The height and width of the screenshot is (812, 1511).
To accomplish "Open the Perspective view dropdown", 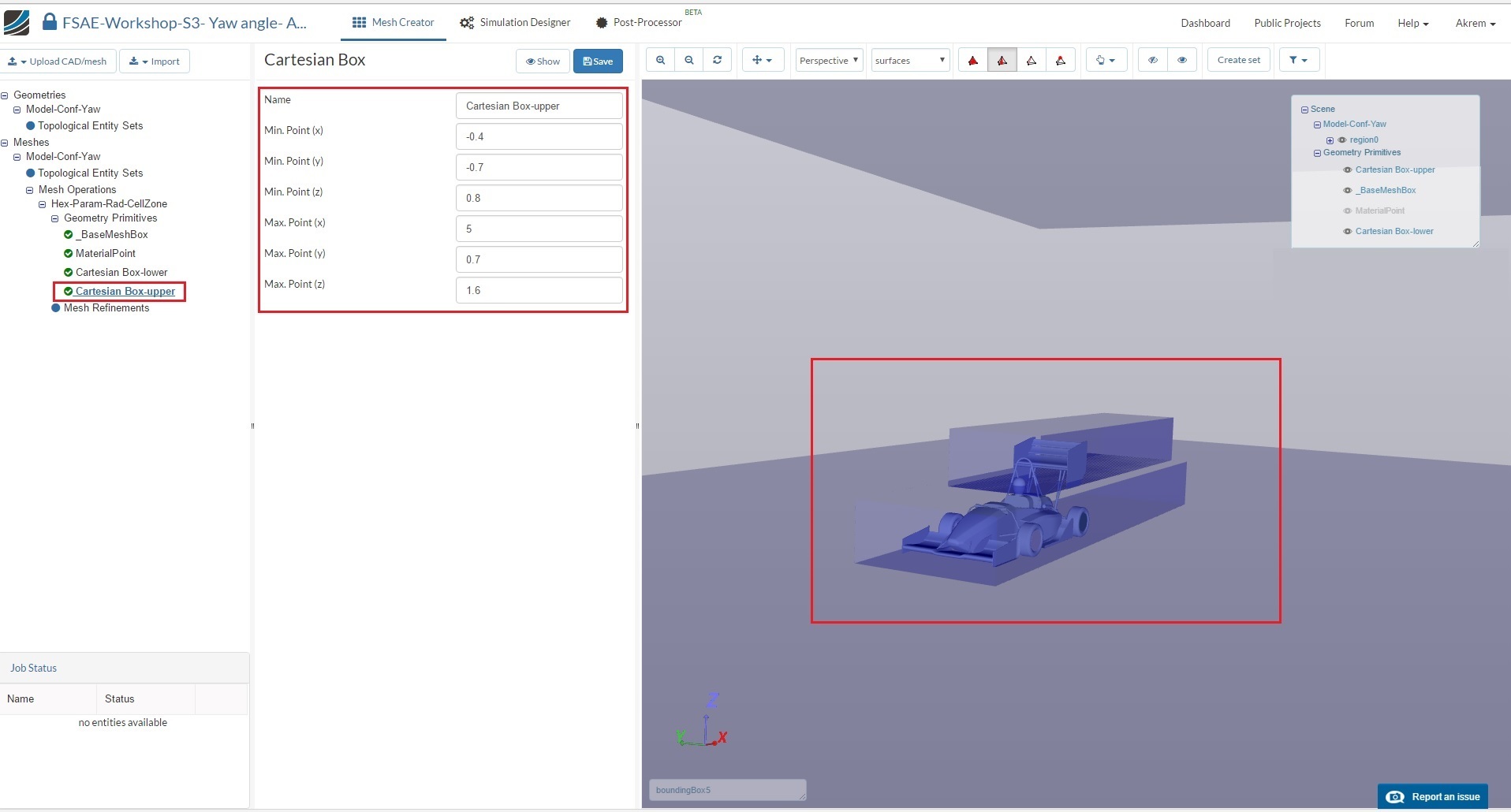I will (829, 61).
